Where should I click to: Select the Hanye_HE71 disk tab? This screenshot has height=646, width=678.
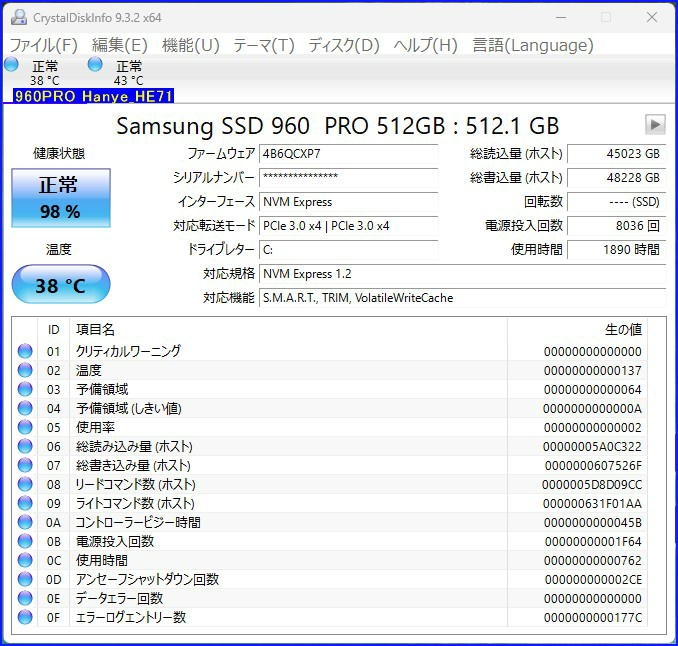(x=128, y=96)
